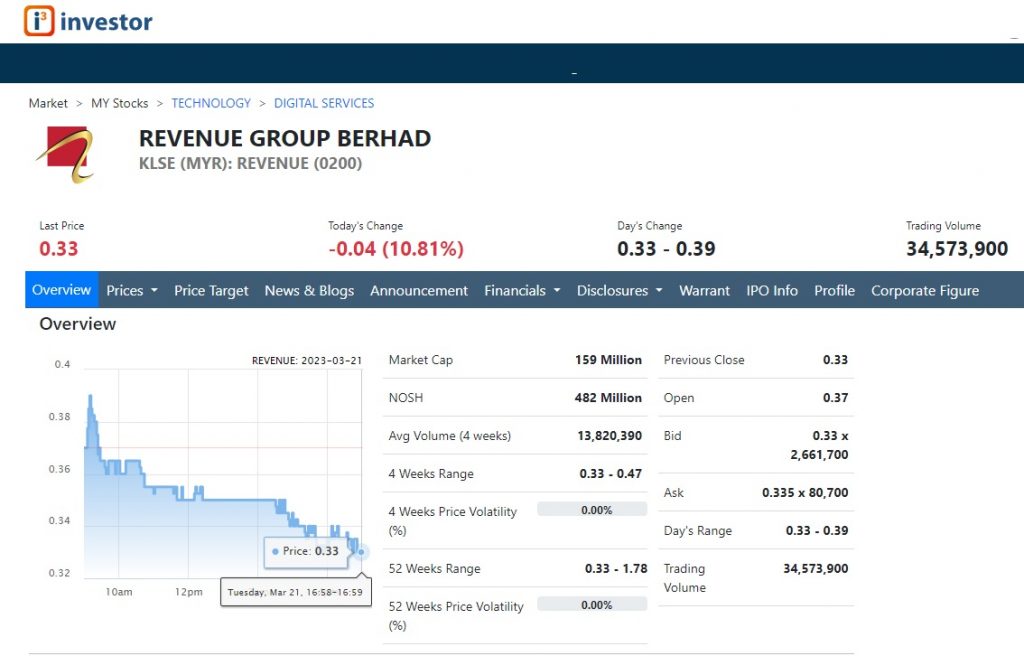Click the Market Cap value 159 Million
Viewport: 1024px width, 656px height.
tap(608, 360)
